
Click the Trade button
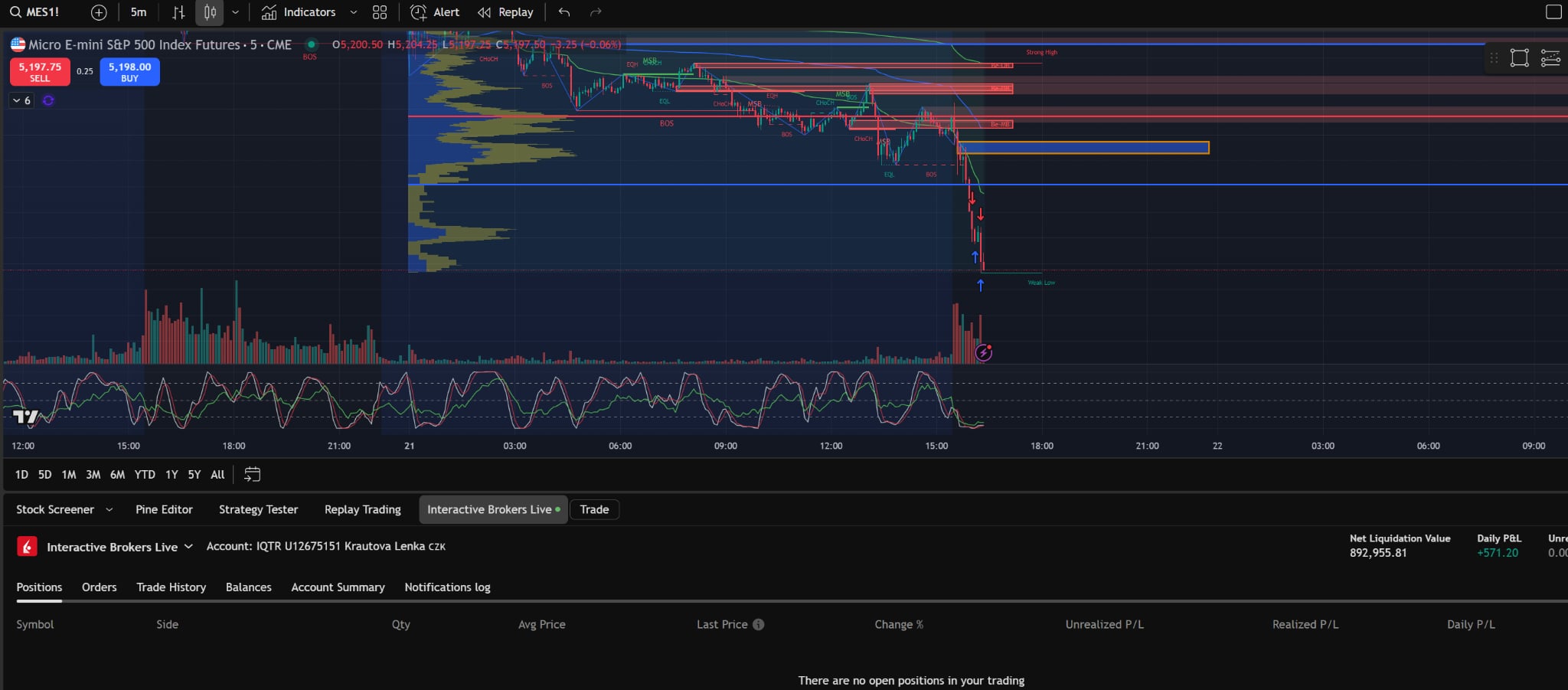pos(594,509)
